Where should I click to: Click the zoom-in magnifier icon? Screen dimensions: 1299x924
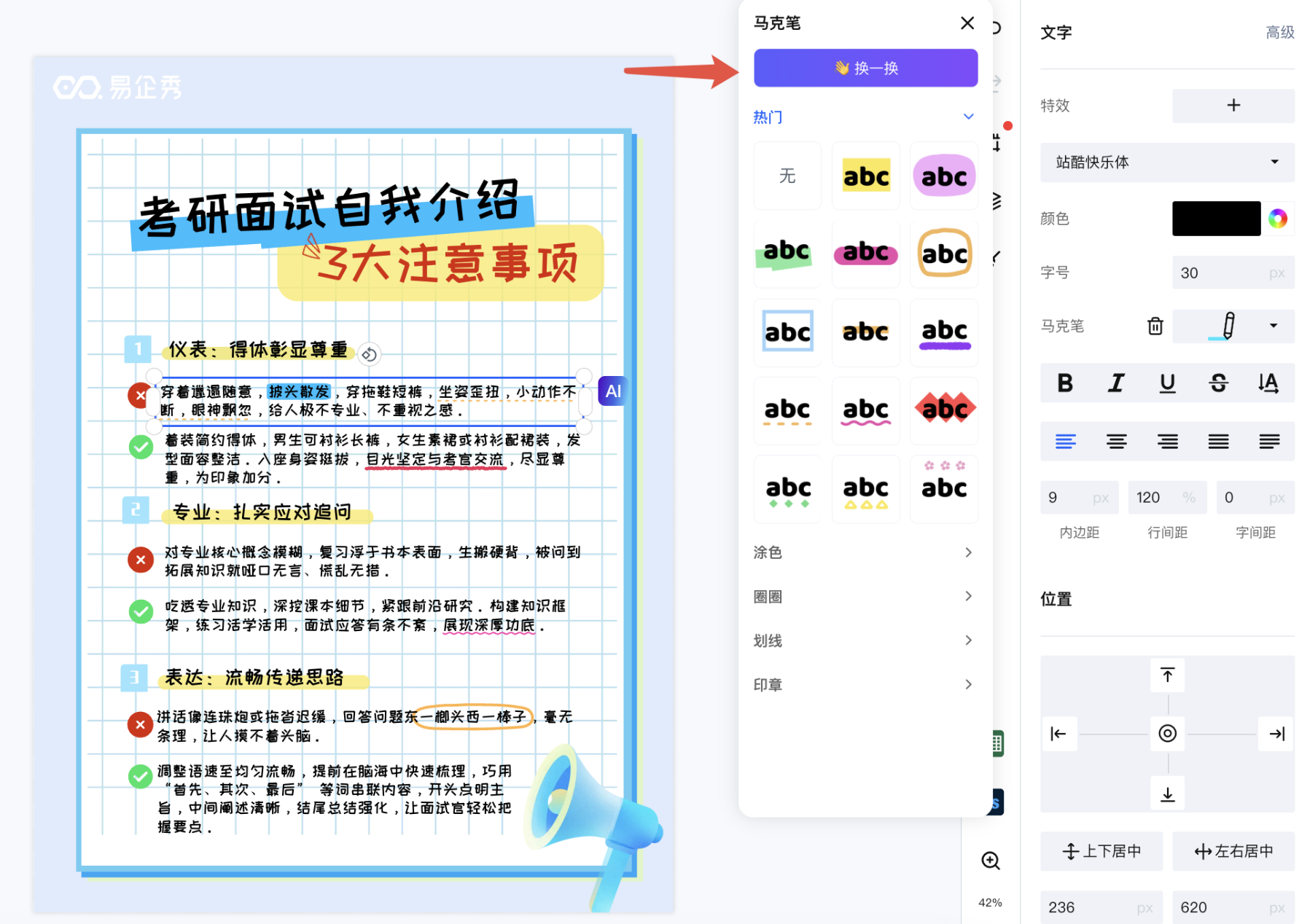tap(990, 861)
